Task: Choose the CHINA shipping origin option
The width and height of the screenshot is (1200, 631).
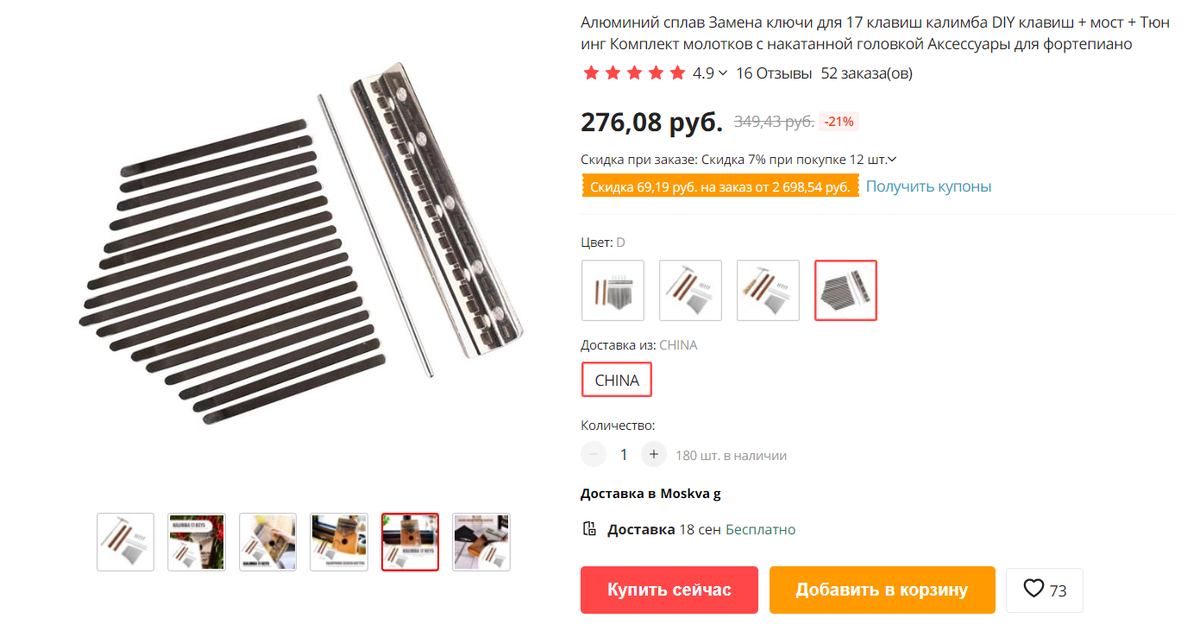Action: 617,381
